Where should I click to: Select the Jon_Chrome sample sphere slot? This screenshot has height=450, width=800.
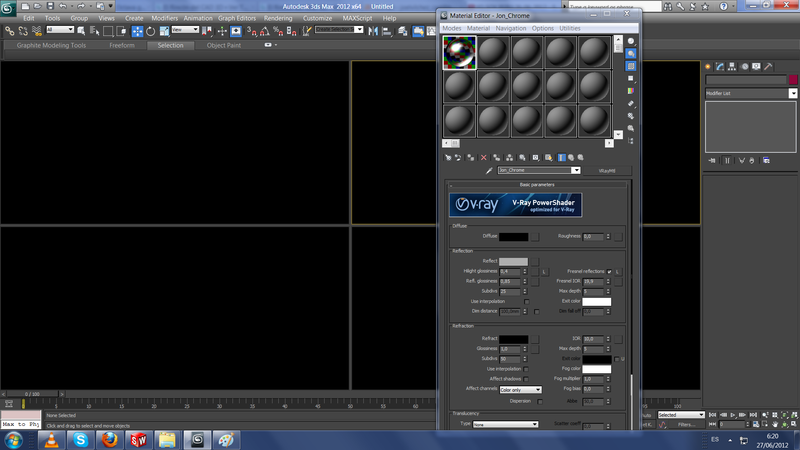click(459, 52)
